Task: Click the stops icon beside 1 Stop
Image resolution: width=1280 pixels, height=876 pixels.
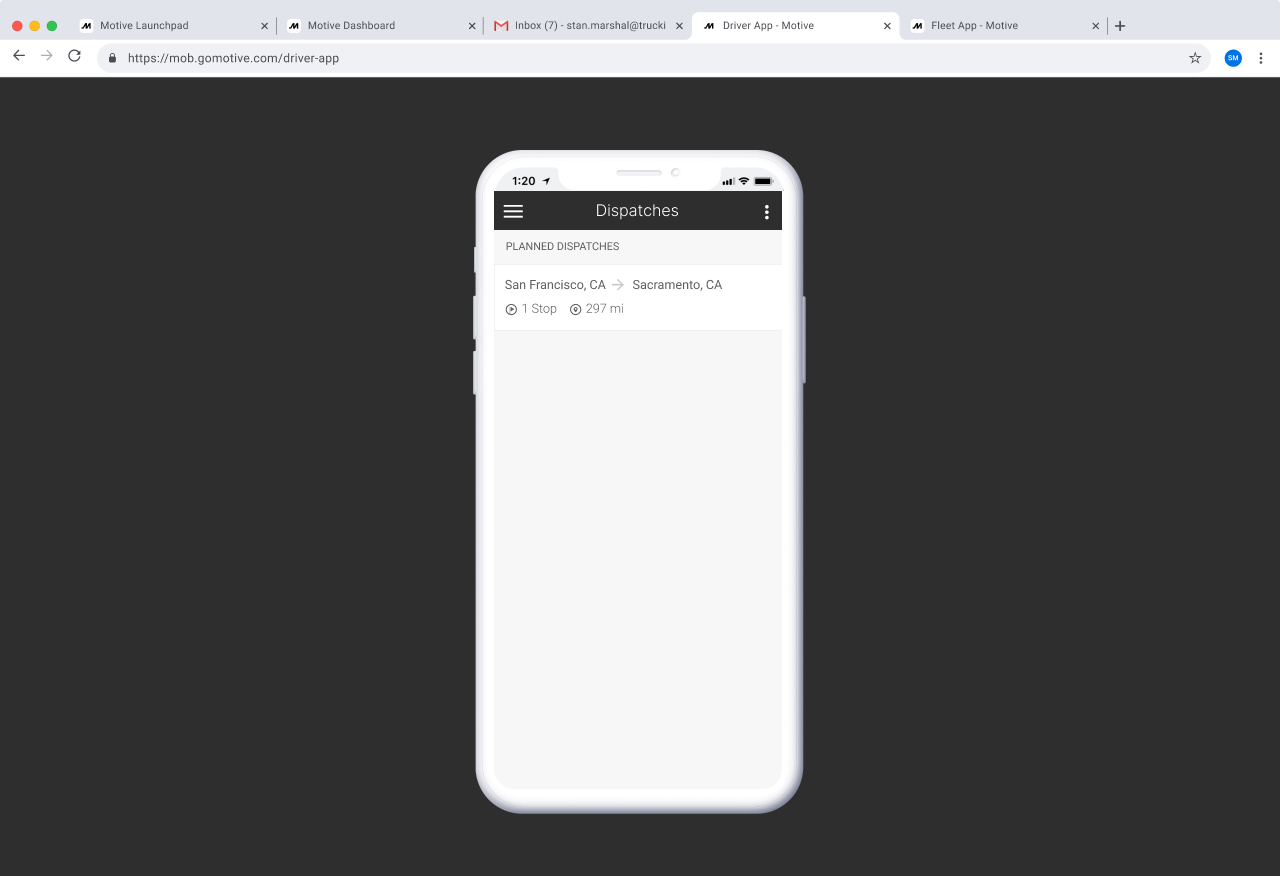Action: click(510, 309)
